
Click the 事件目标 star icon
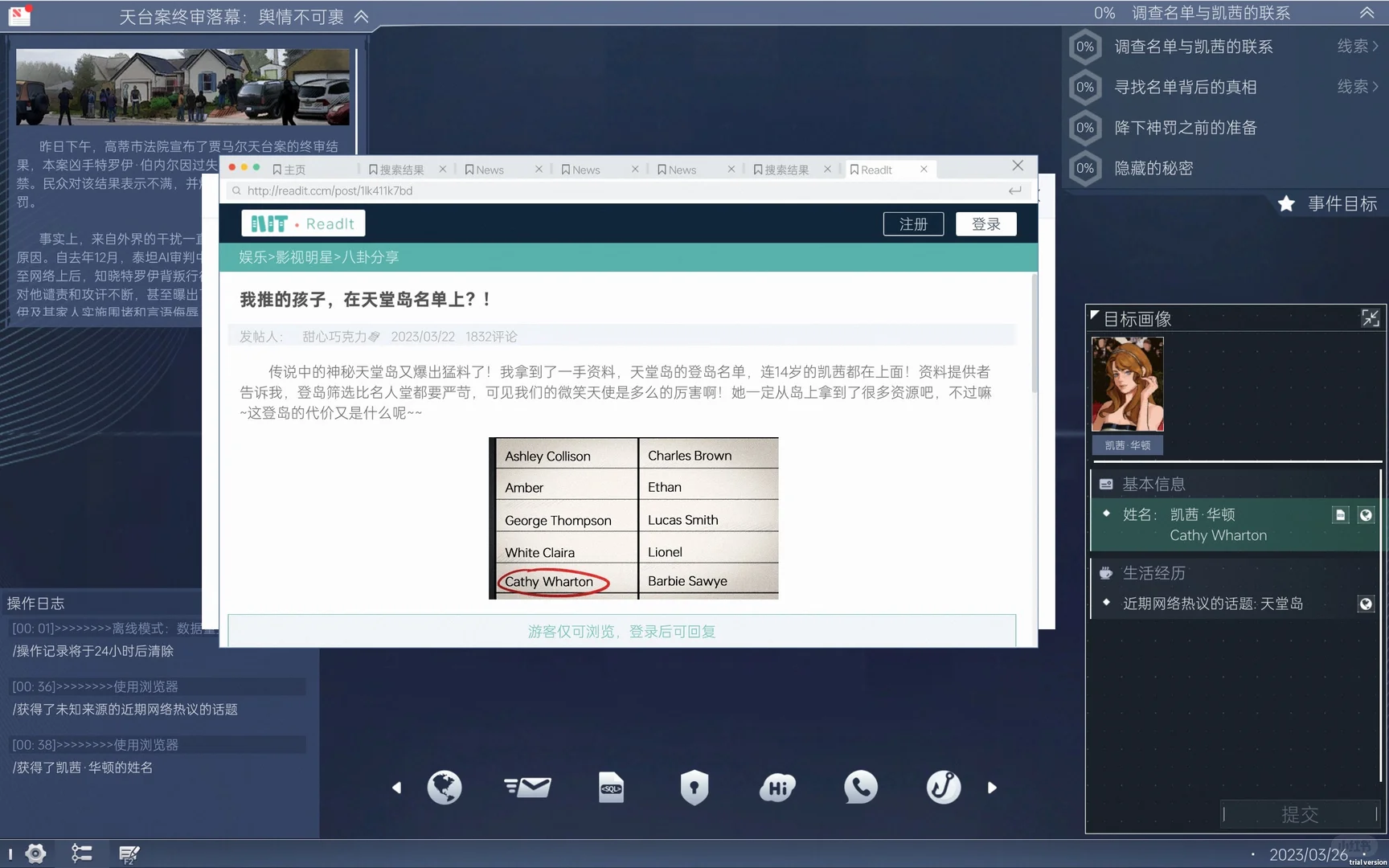coord(1286,203)
